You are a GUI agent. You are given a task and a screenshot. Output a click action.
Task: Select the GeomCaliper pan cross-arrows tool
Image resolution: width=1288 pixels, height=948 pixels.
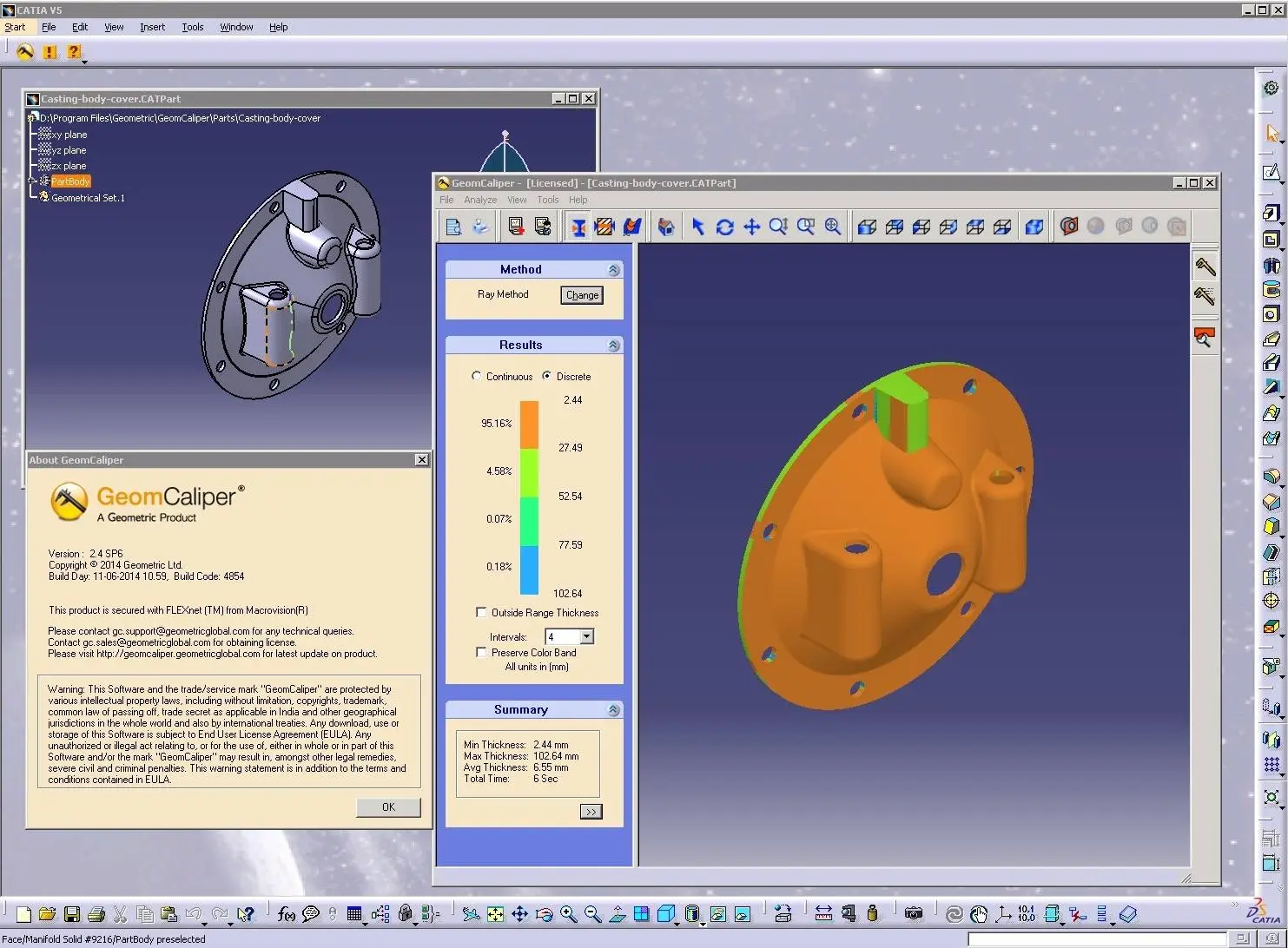(751, 227)
